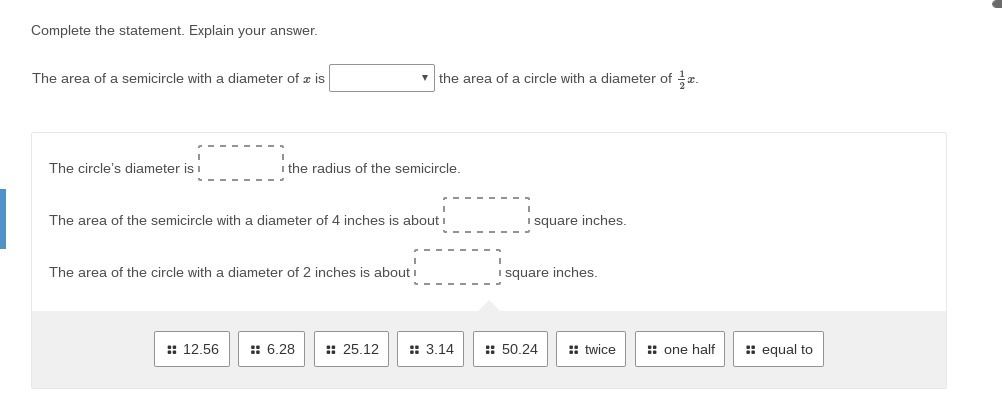Click the grip icon on 3.14 tile
This screenshot has height=410, width=1002.
click(x=414, y=350)
